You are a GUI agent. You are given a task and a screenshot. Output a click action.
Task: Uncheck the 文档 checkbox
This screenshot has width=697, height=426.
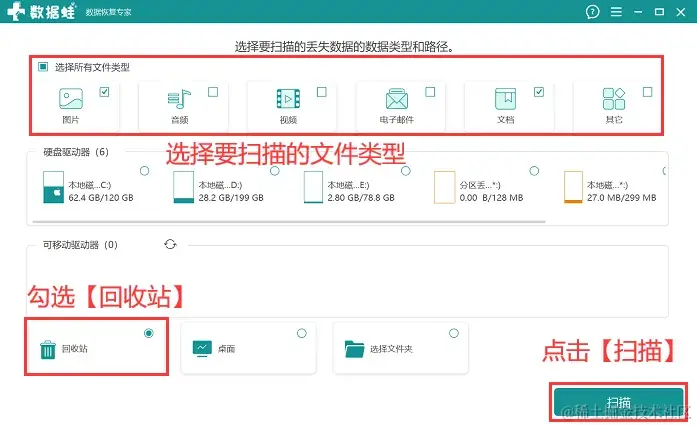click(539, 92)
